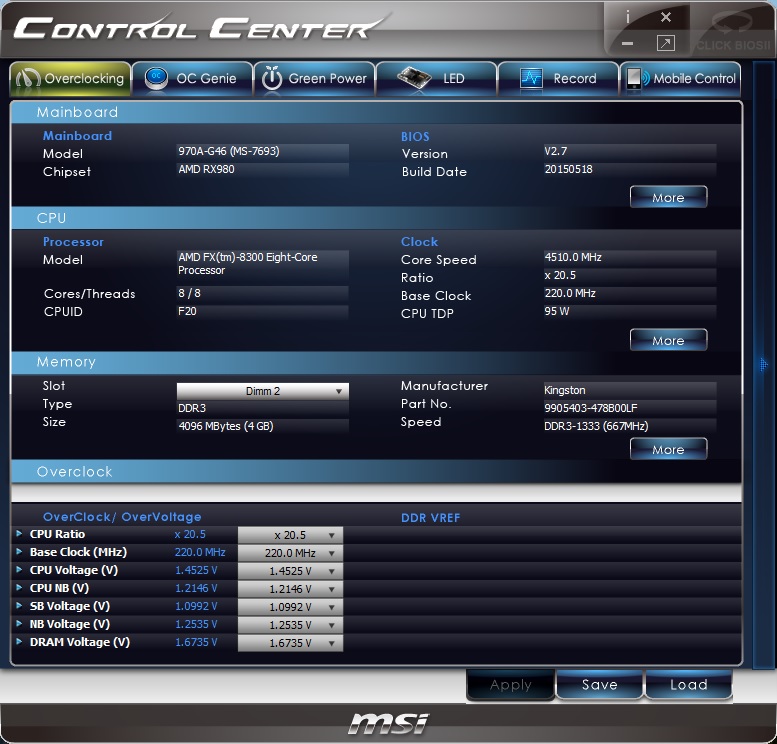Minimize the Control Center window
This screenshot has height=744, width=777.
(x=627, y=44)
